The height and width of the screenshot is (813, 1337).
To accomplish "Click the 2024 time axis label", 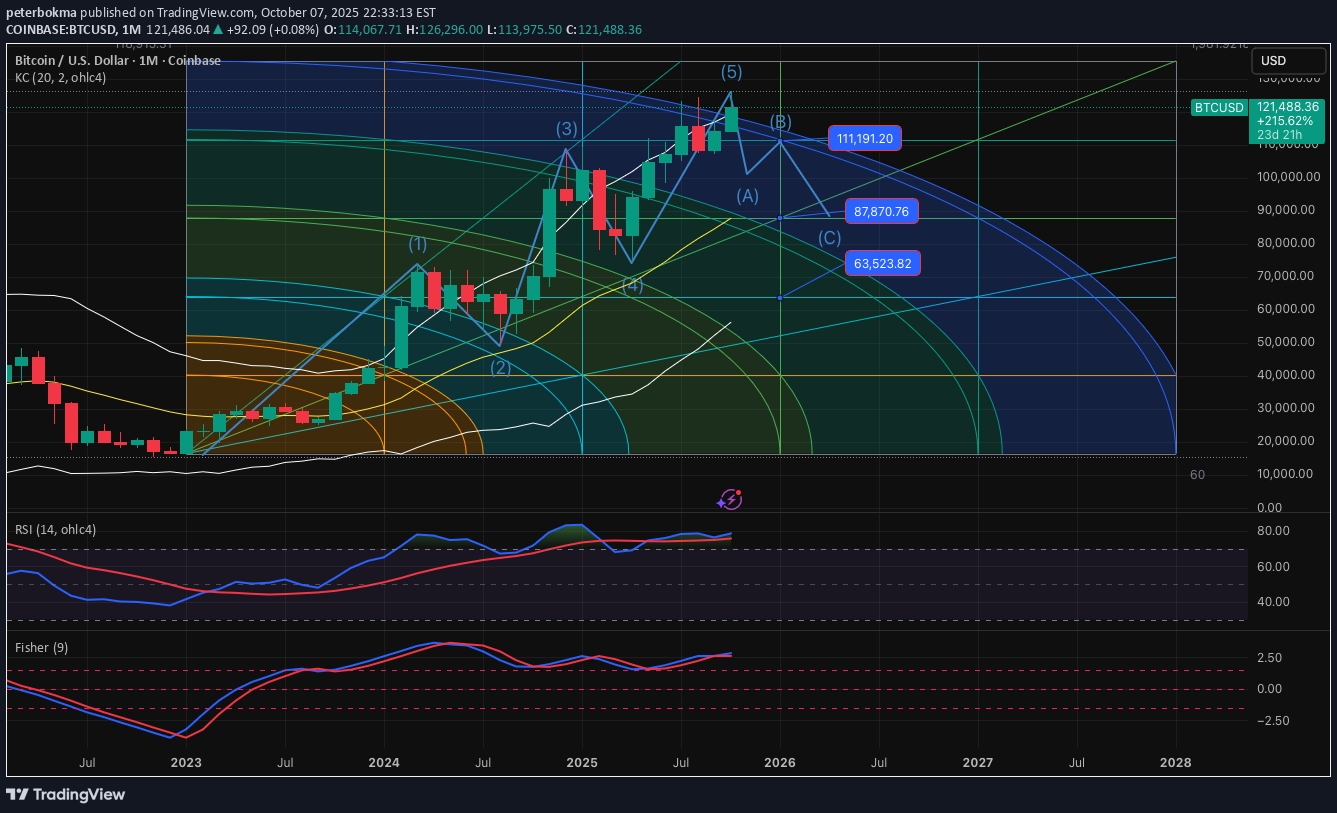I will pyautogui.click(x=384, y=762).
